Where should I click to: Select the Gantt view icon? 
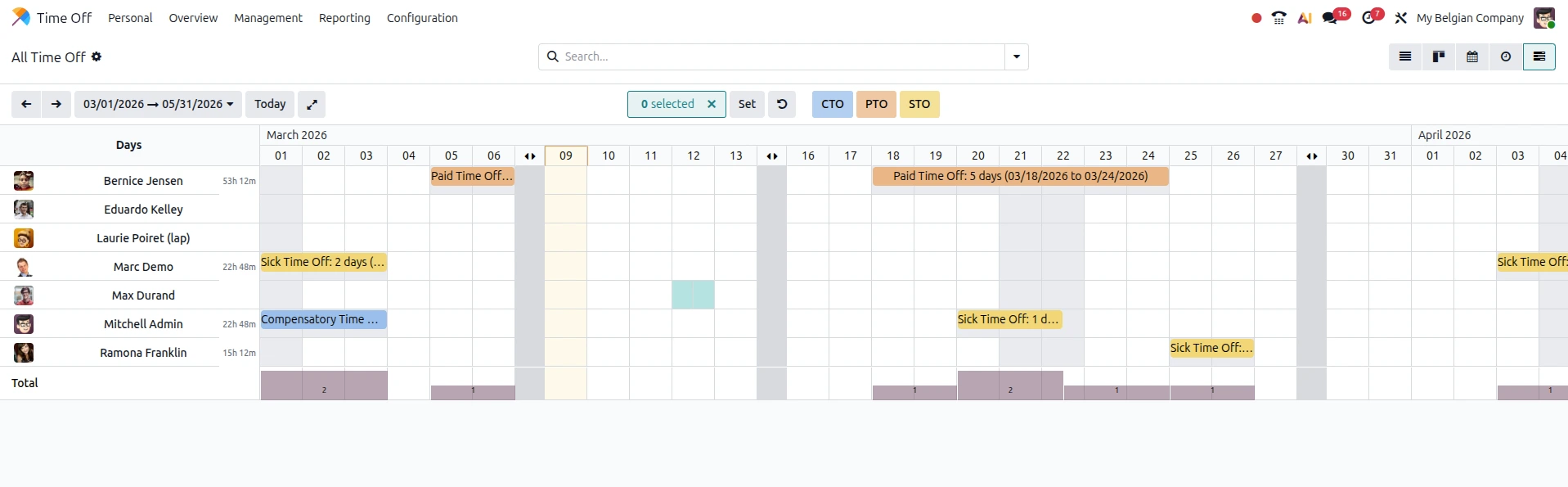(x=1540, y=56)
